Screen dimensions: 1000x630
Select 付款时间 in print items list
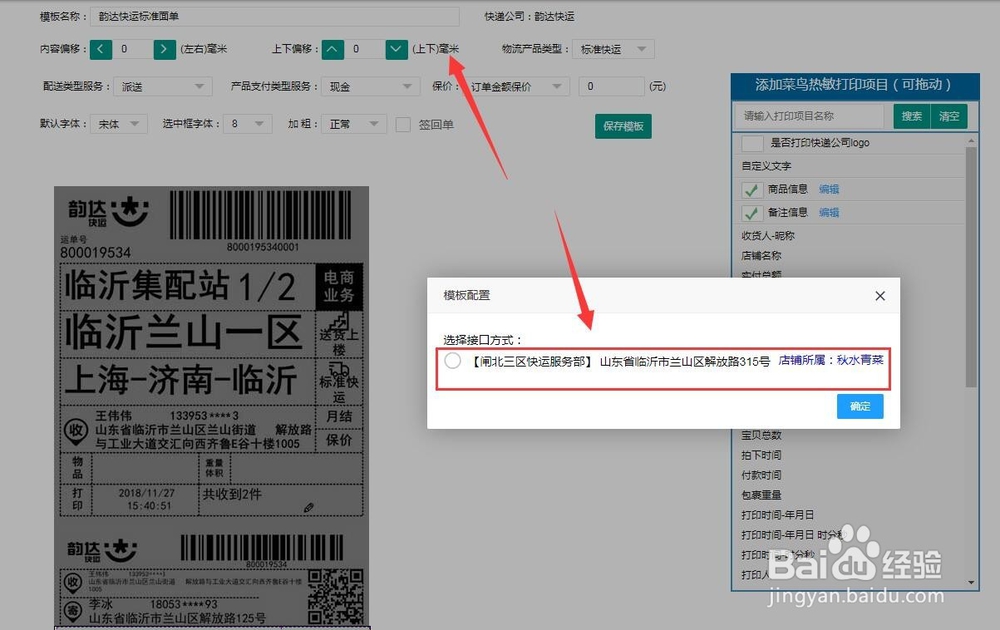click(x=761, y=475)
